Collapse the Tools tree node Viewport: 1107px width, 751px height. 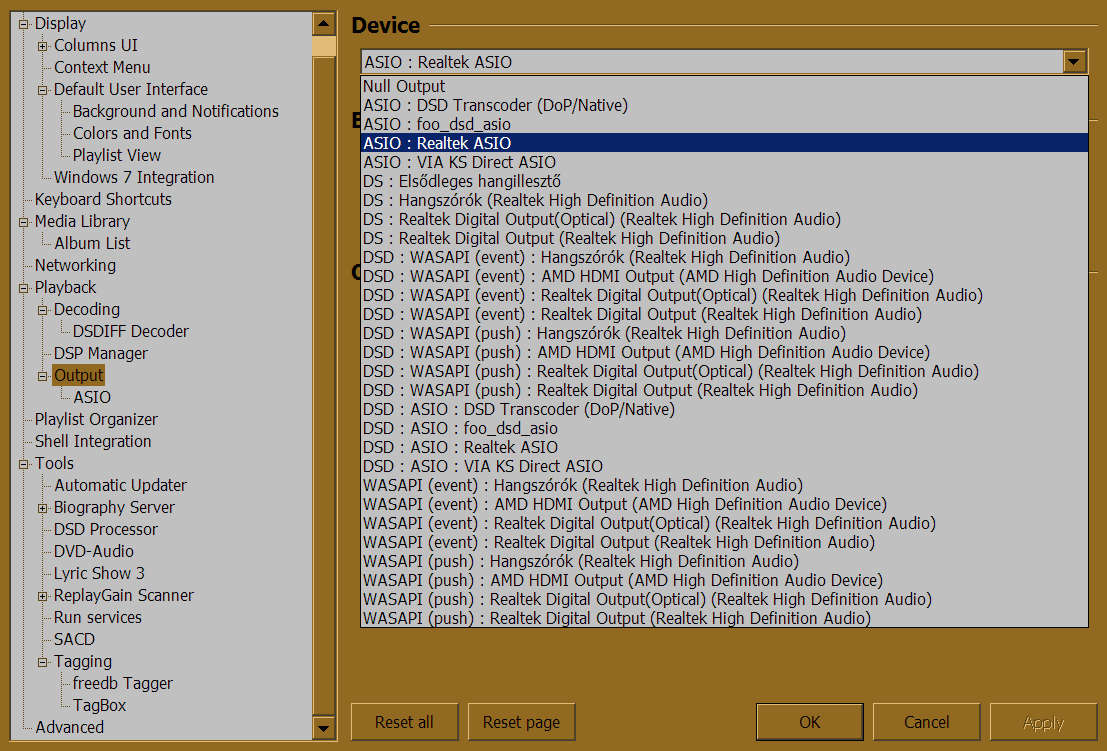pos(23,464)
